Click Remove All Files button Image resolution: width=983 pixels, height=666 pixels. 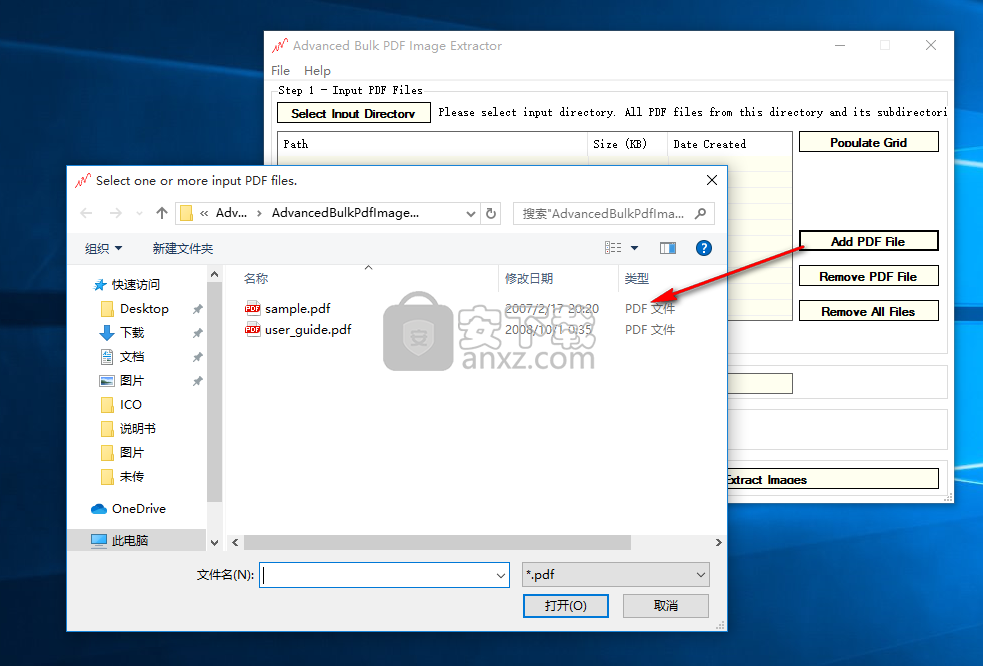pos(868,312)
